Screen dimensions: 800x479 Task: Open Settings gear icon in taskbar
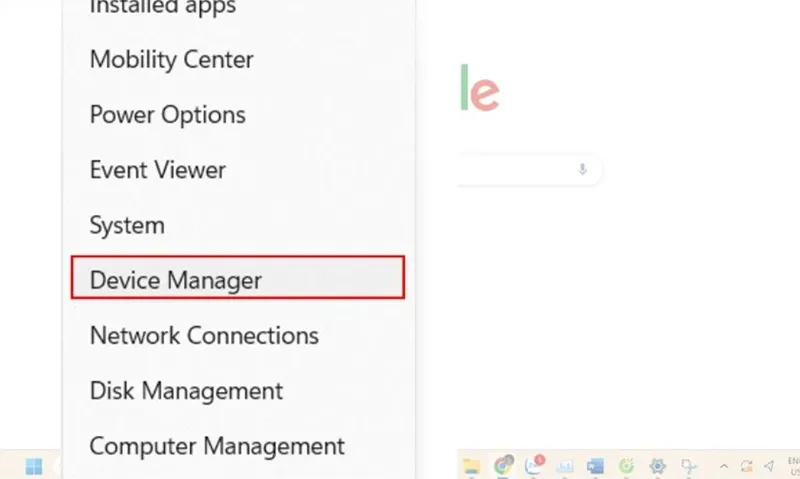pyautogui.click(x=657, y=466)
